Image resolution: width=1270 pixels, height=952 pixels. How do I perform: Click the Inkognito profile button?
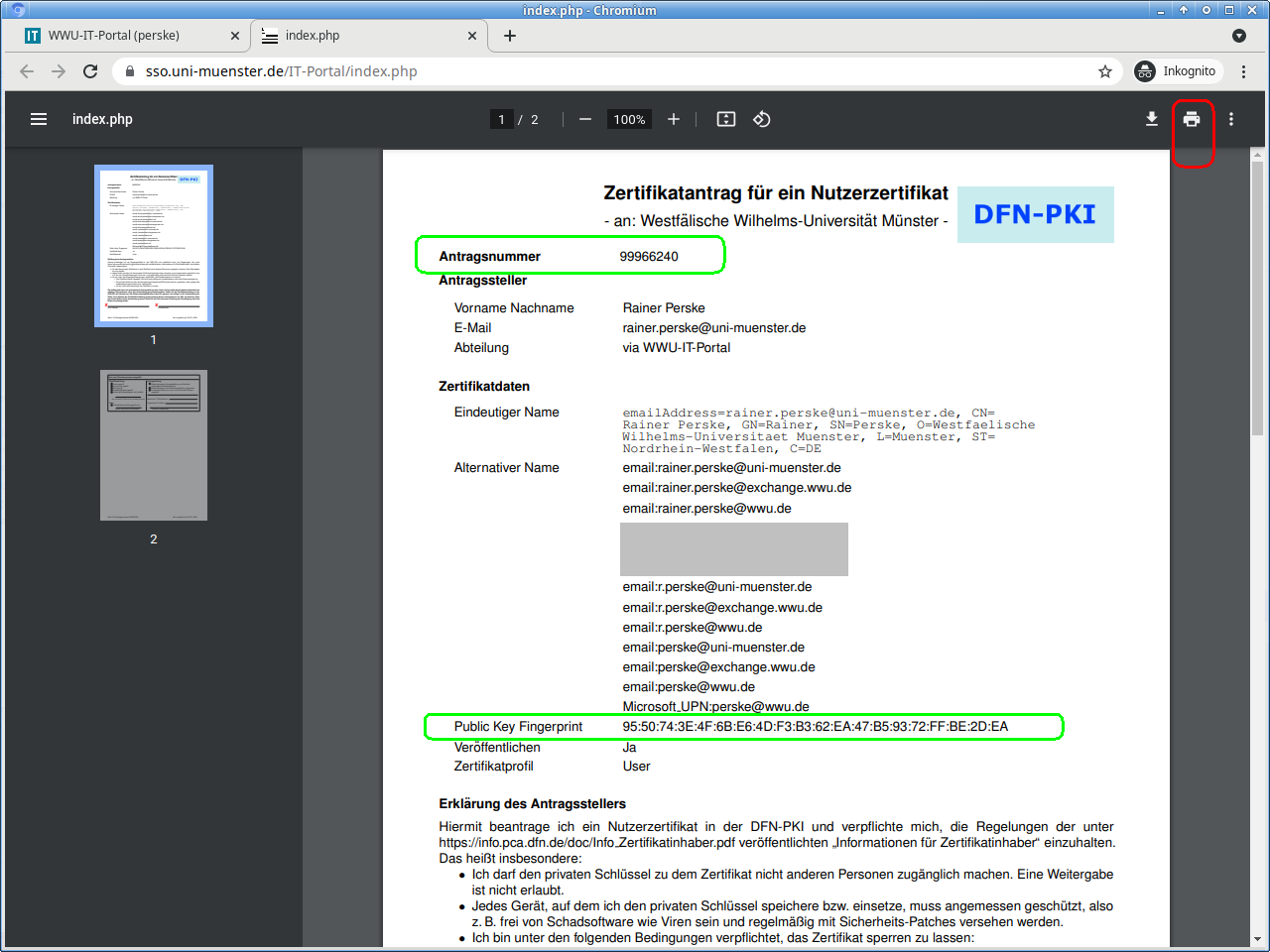click(1178, 71)
